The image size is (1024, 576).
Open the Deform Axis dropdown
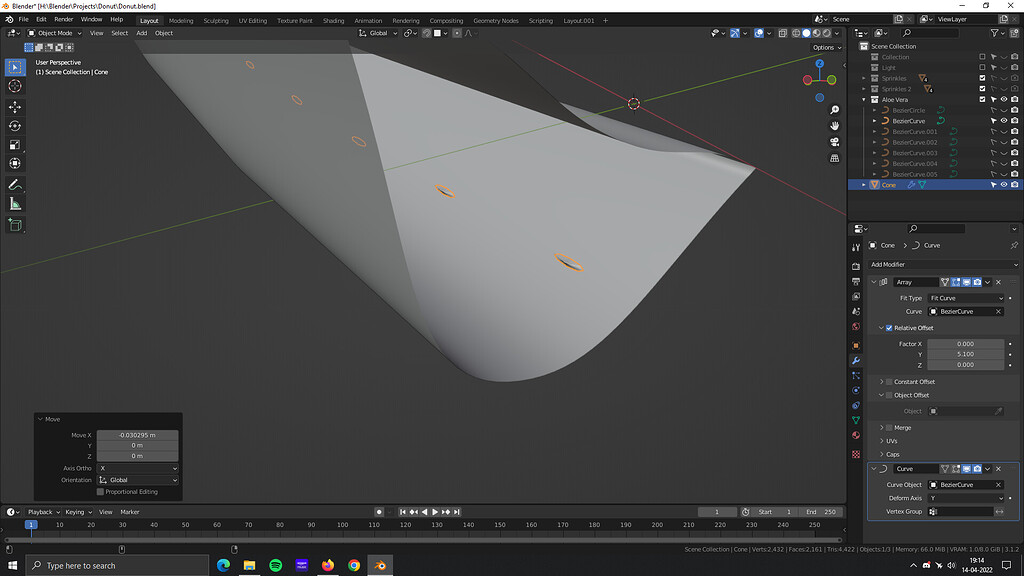[966, 498]
